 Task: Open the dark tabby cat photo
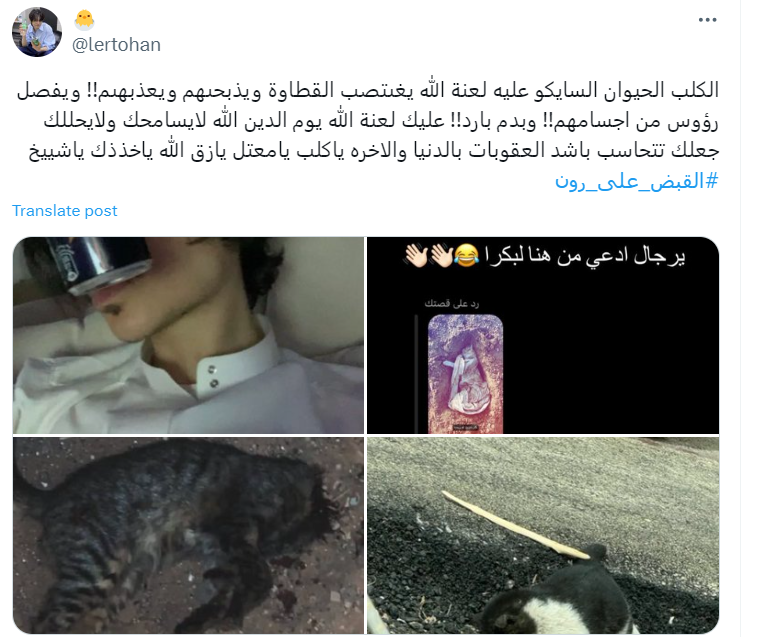pos(188,536)
